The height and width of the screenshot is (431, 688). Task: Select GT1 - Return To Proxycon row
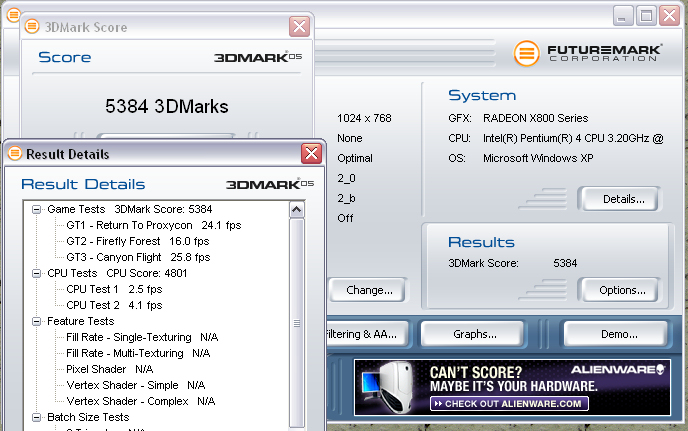pyautogui.click(x=154, y=225)
